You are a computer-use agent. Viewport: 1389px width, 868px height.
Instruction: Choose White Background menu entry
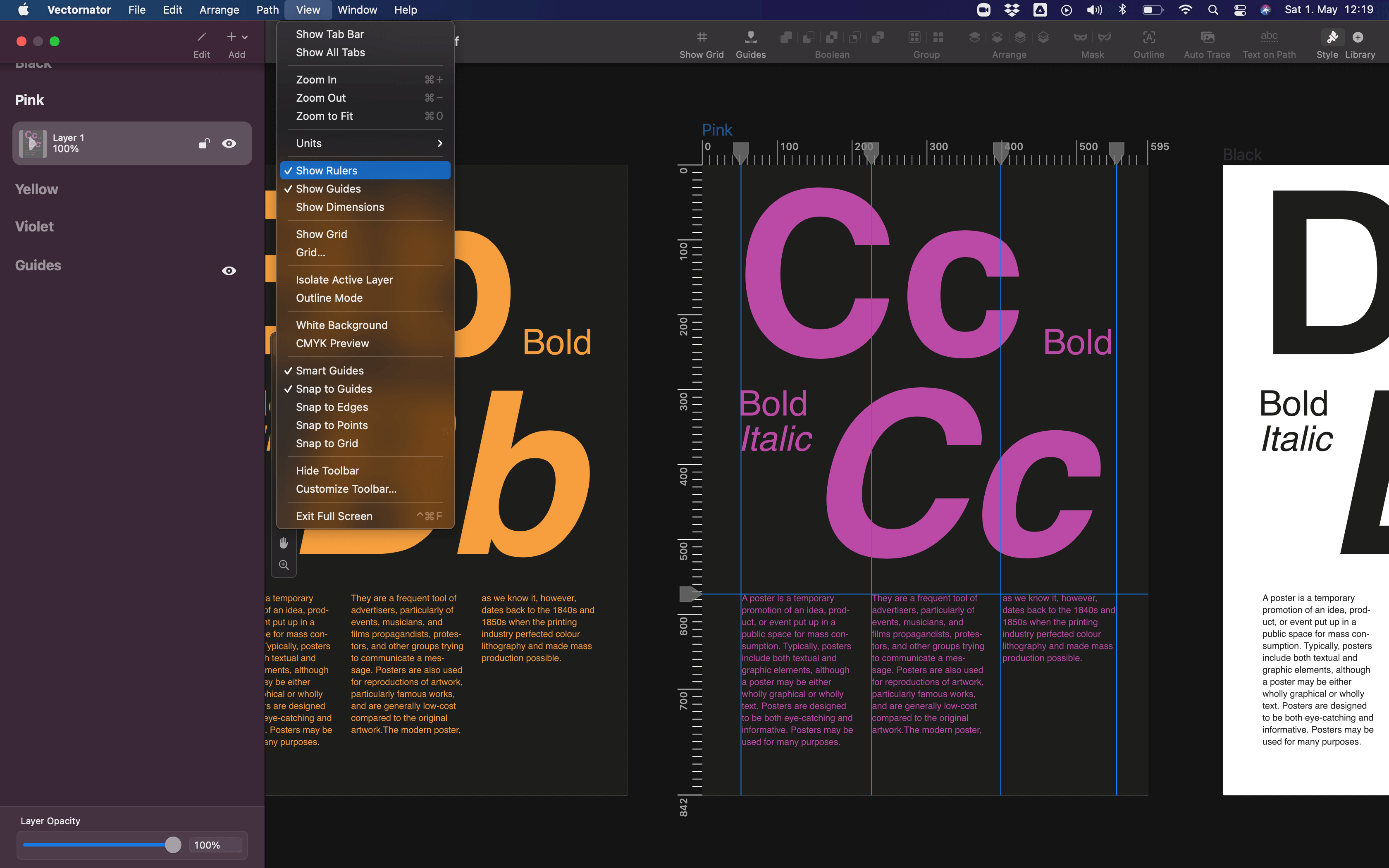pyautogui.click(x=365, y=326)
